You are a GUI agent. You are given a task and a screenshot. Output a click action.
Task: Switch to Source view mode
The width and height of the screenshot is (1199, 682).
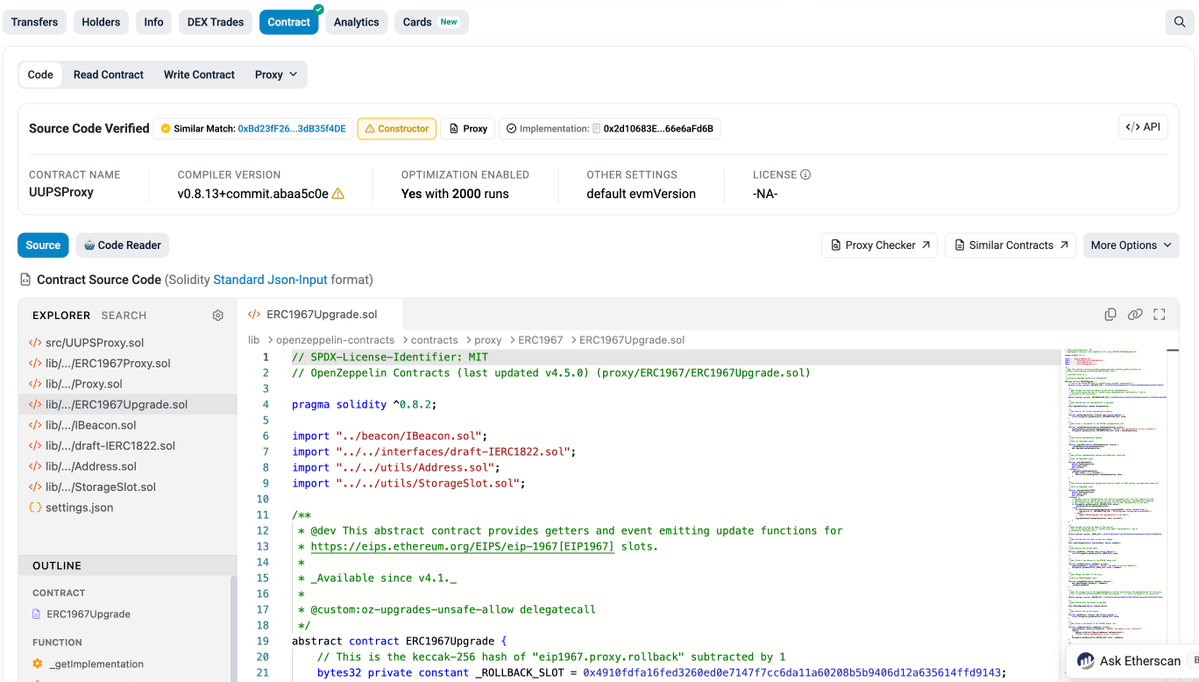coord(42,245)
